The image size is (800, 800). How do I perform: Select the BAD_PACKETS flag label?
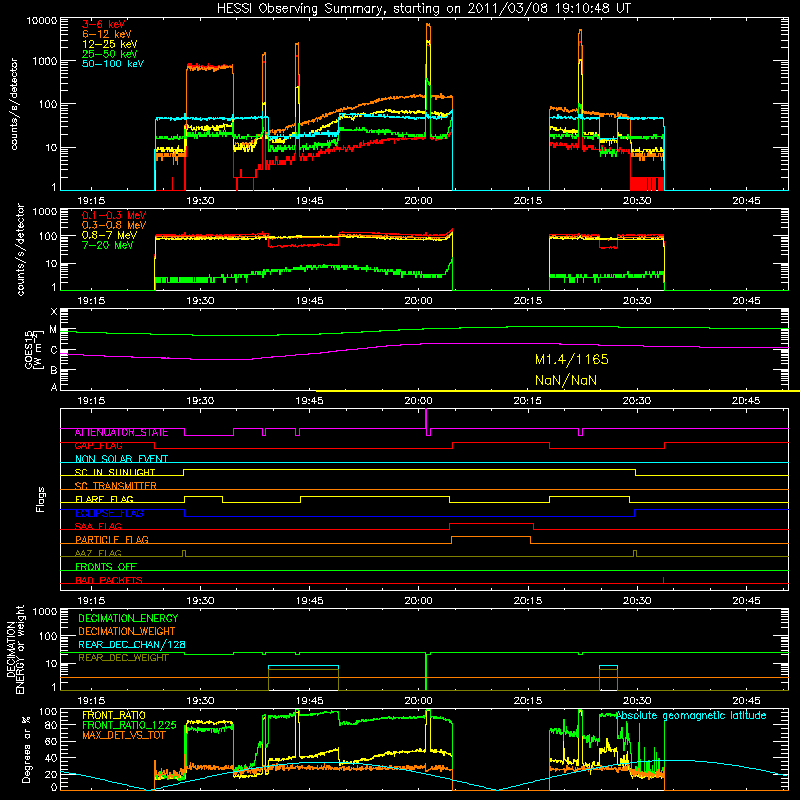tap(109, 580)
